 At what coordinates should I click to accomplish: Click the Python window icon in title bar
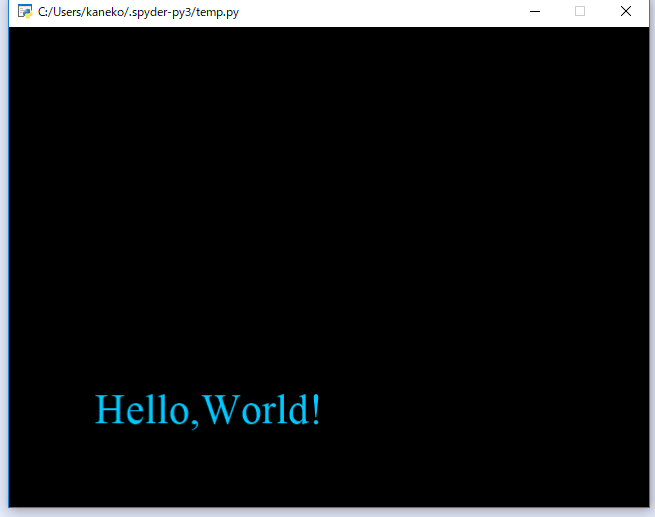point(25,12)
